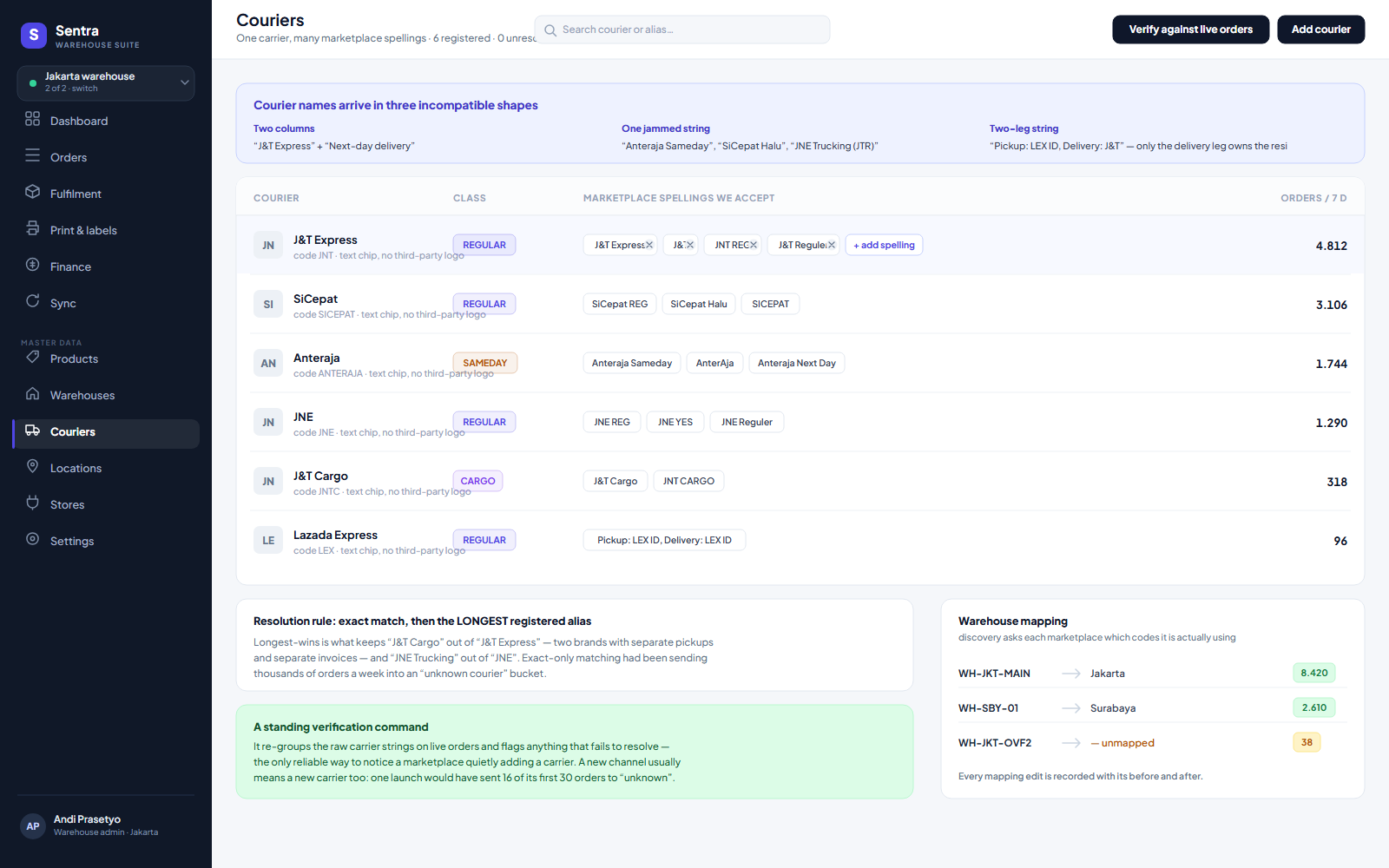Select the 'JNE Reguler' spelling chip

747,422
